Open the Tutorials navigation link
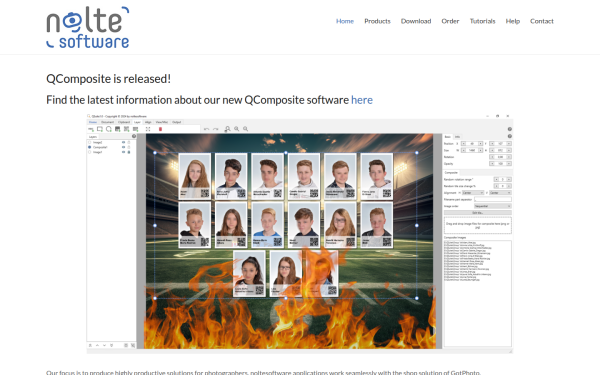This screenshot has height=375, width=600. (x=482, y=21)
